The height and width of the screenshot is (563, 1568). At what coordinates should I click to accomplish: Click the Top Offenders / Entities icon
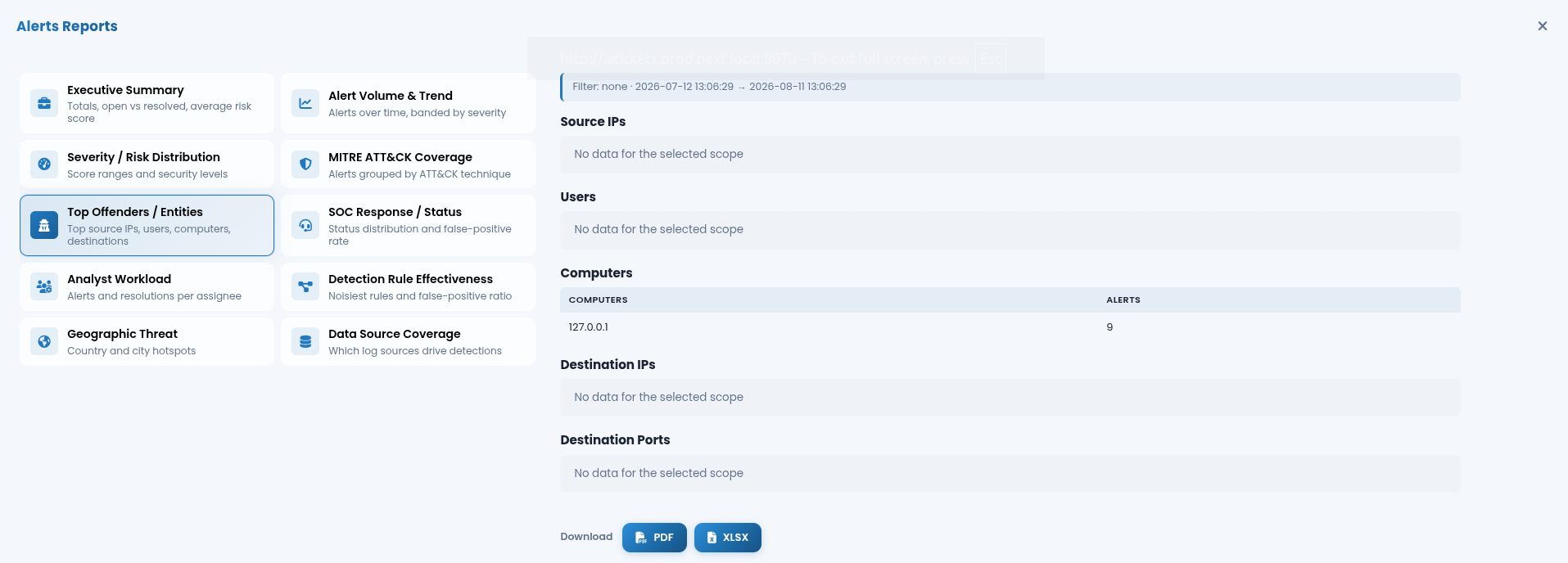pos(44,225)
